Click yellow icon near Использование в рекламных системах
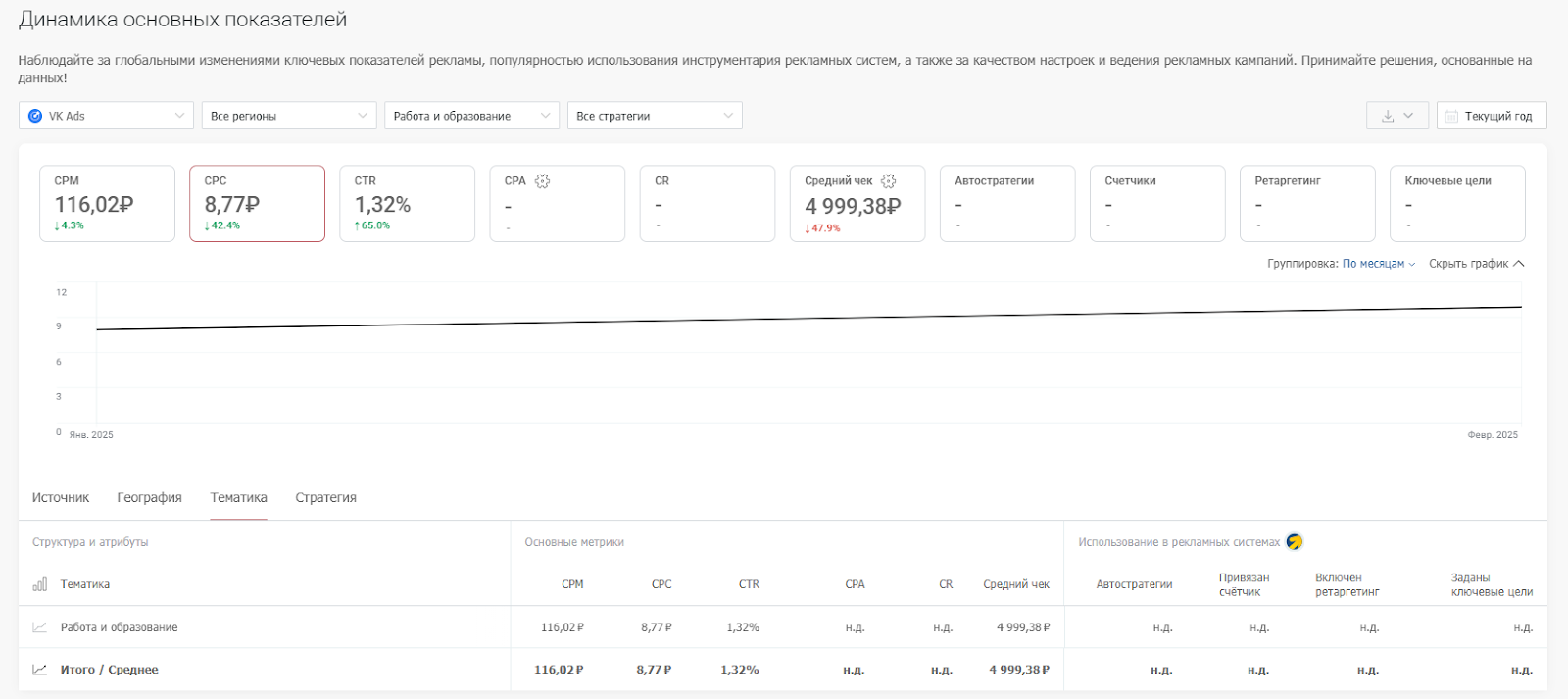This screenshot has height=699, width=1568. click(1295, 542)
